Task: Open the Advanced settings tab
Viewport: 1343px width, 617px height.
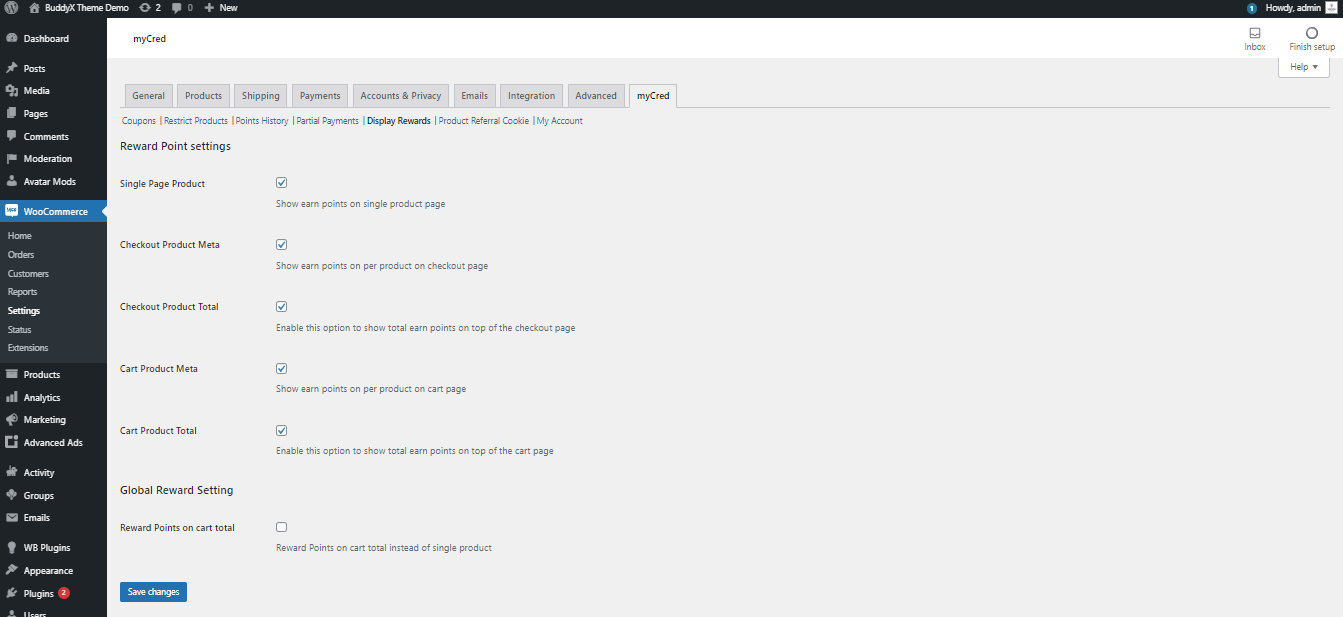Action: 596,96
